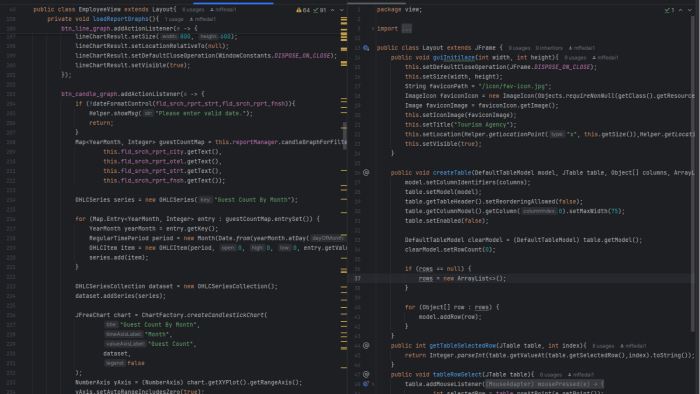This screenshot has height=394, width=700.
Task: Go to previous highlighted error in left editor
Action: (333, 10)
